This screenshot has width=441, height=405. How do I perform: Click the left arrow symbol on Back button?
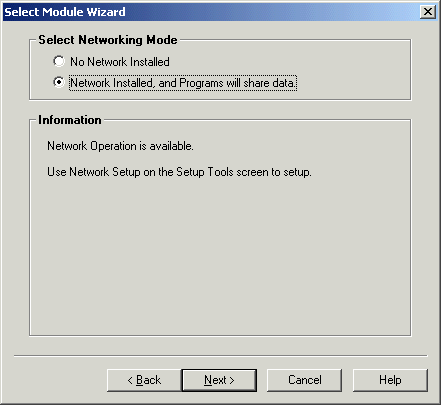tap(130, 380)
